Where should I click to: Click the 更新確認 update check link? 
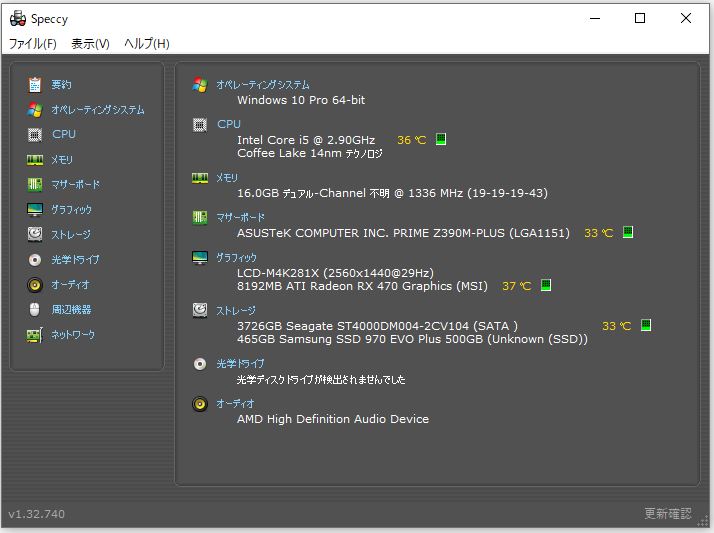[x=668, y=513]
